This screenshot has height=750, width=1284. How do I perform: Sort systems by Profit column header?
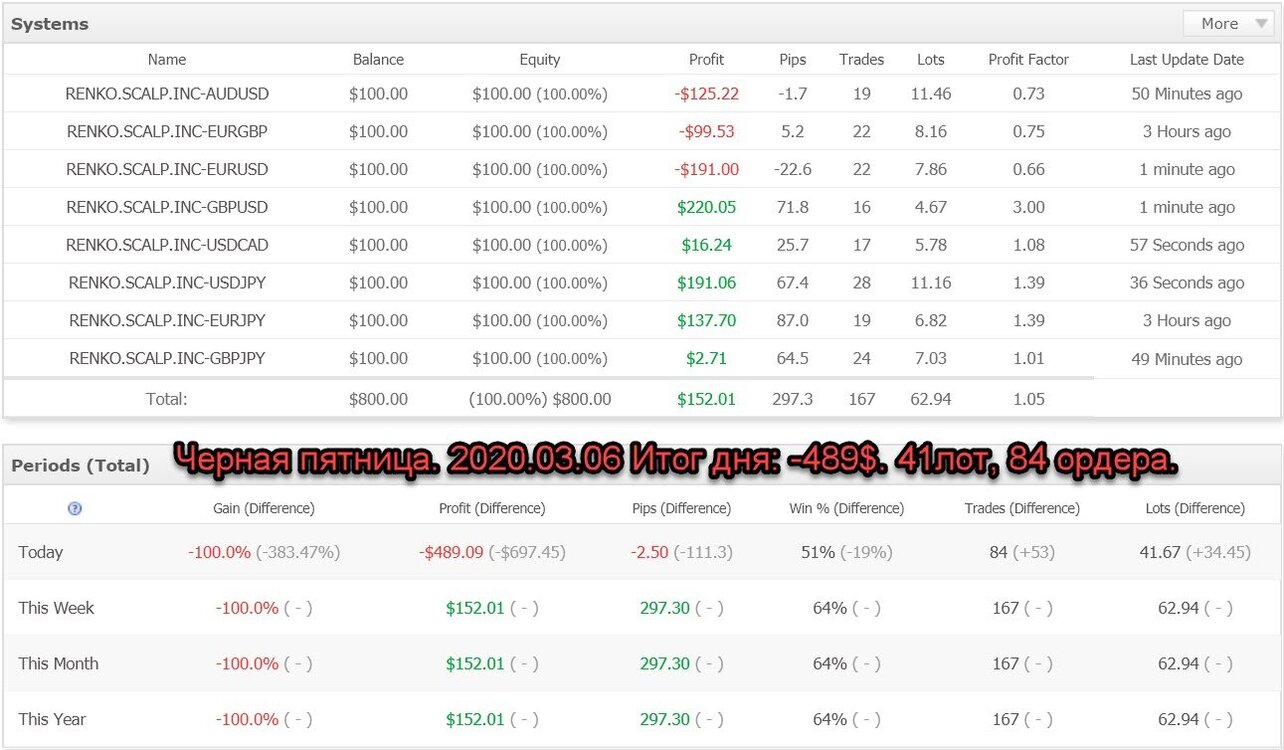[706, 60]
